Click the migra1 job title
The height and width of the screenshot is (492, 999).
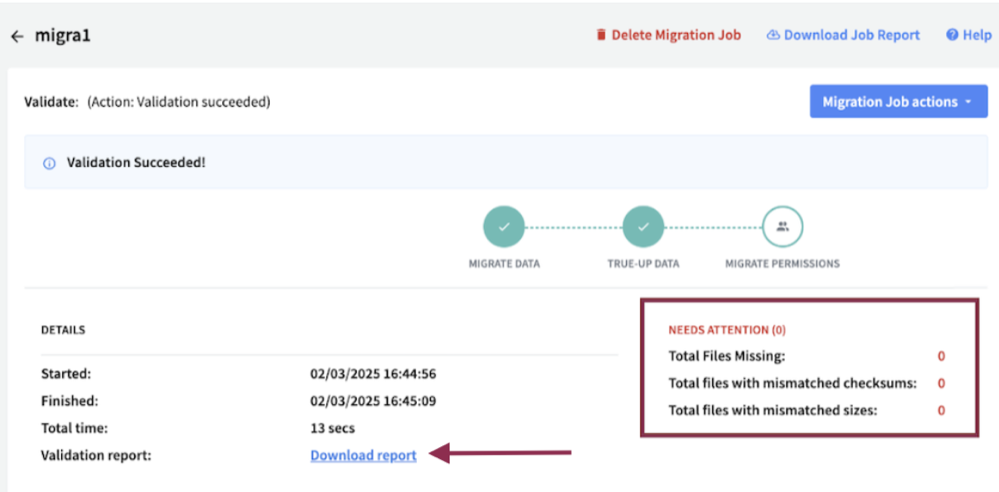point(62,35)
